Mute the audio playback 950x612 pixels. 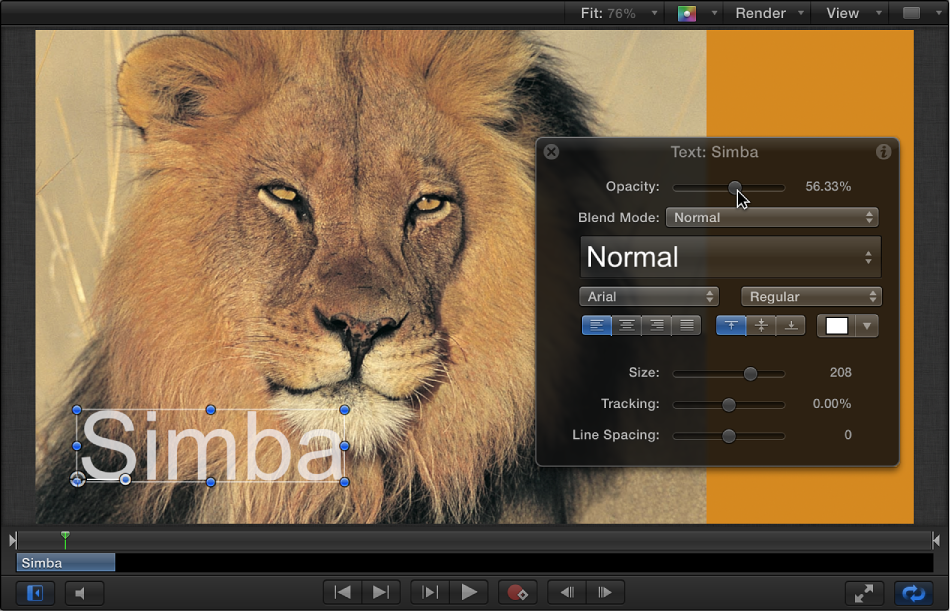[x=84, y=592]
